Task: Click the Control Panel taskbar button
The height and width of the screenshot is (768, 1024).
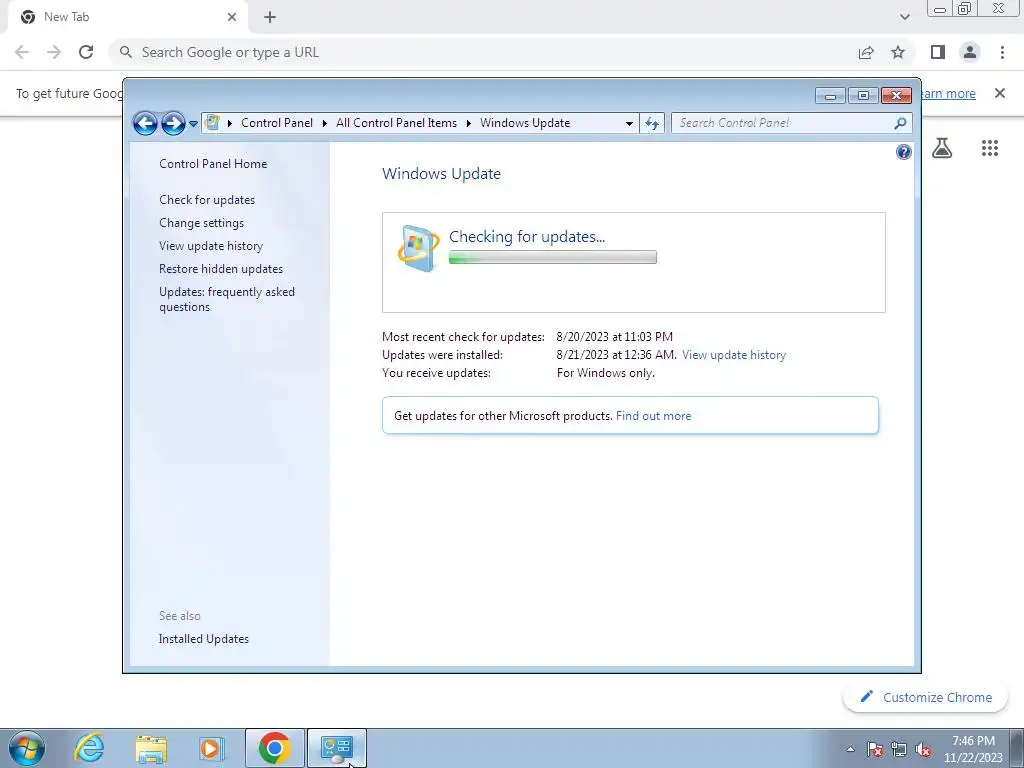Action: coord(337,748)
